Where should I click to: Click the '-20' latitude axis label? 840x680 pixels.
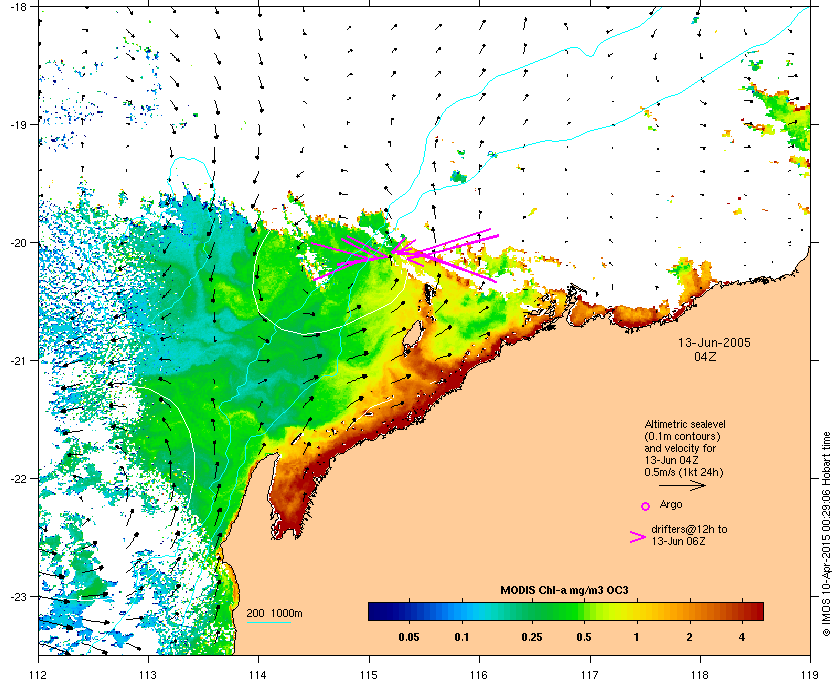(x=18, y=243)
